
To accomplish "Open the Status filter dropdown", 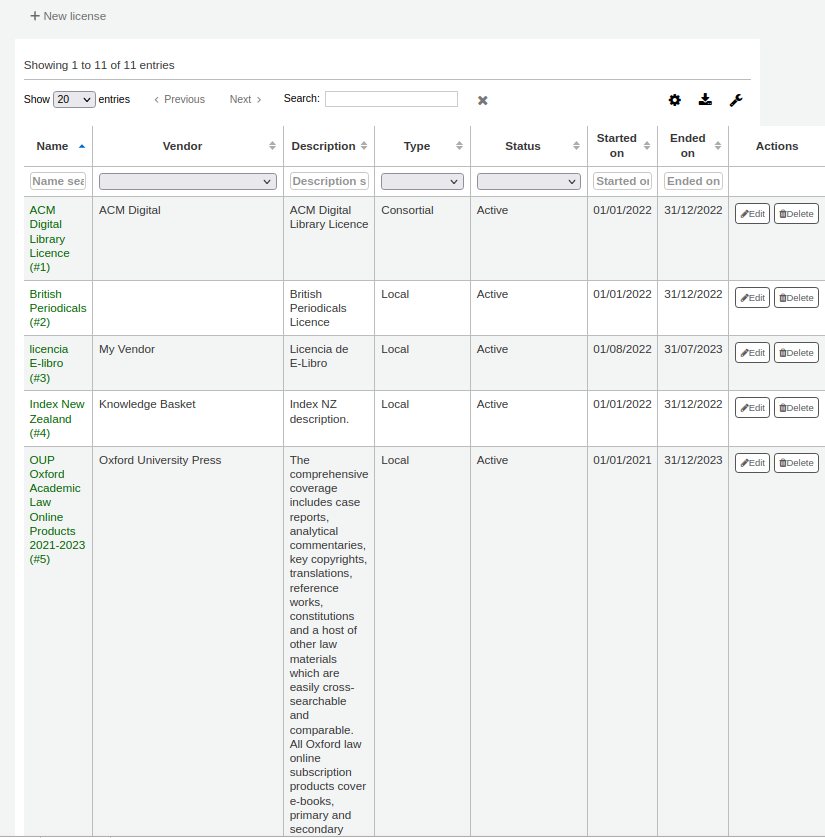I will click(528, 181).
